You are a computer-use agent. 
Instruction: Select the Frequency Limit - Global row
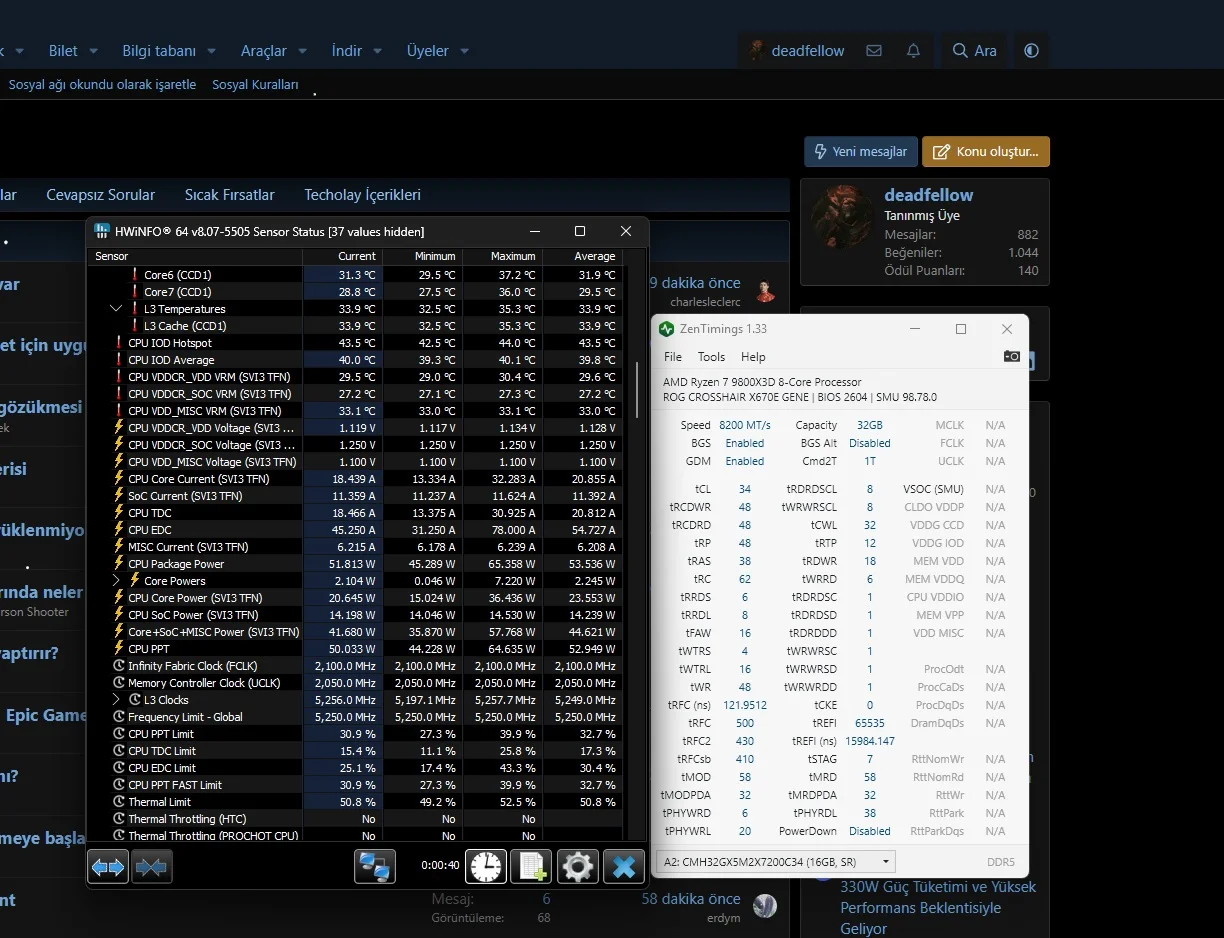[355, 717]
